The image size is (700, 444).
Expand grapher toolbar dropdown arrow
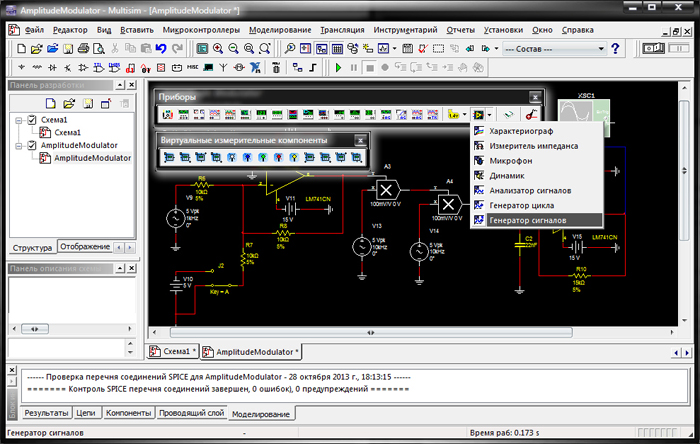point(394,49)
